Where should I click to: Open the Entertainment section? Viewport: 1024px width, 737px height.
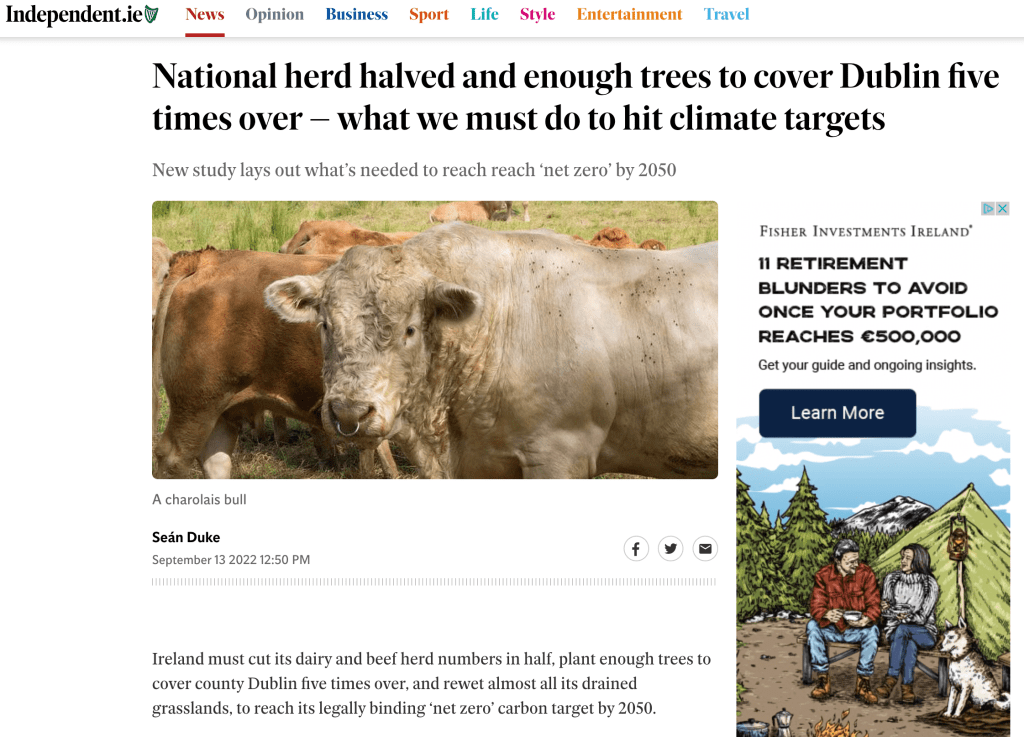click(629, 15)
